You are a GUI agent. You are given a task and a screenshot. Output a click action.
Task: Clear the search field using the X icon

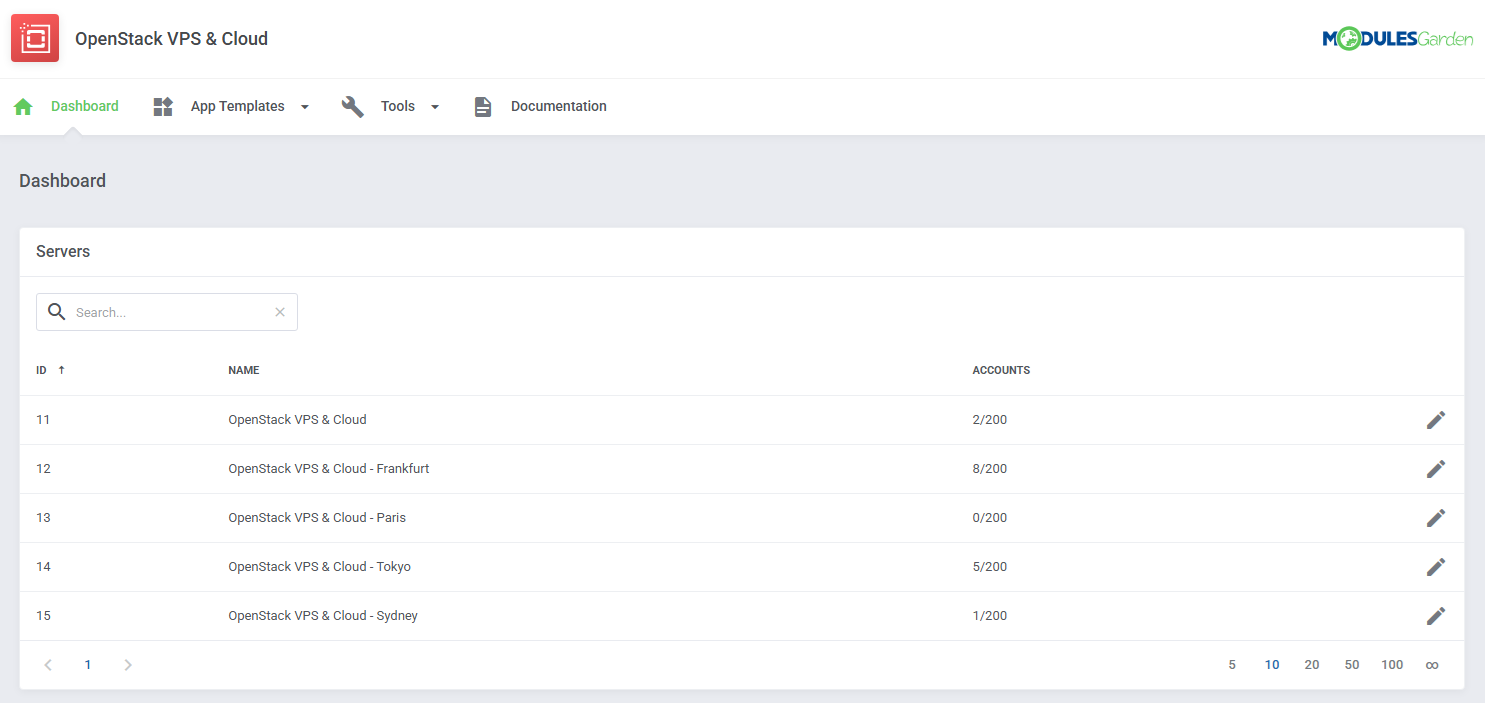pos(280,311)
